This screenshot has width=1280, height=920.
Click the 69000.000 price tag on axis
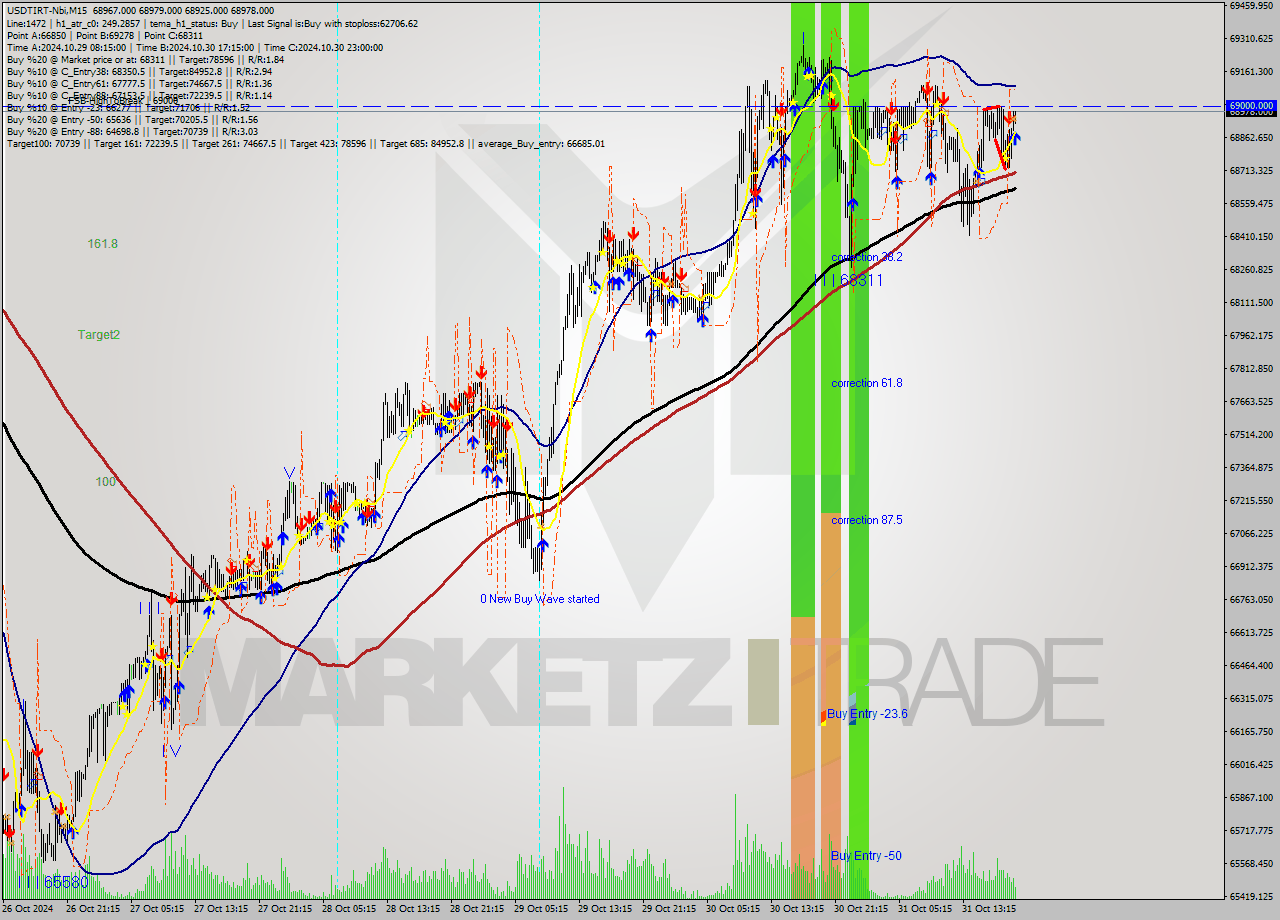point(1251,105)
